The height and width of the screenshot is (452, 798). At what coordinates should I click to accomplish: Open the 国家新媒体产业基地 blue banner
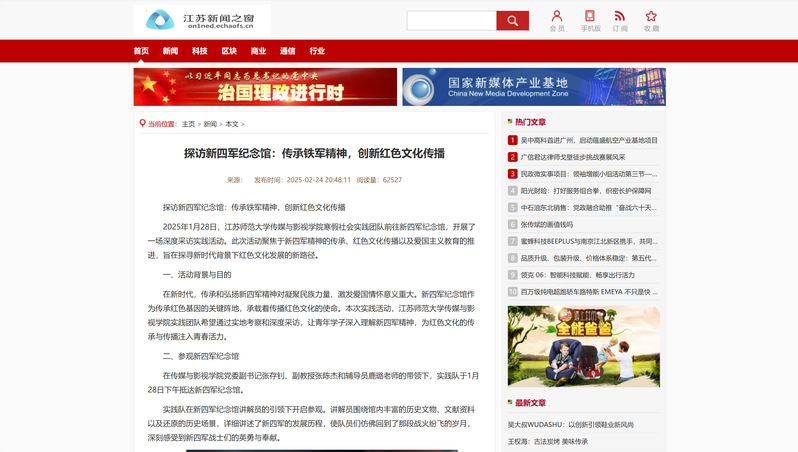coord(533,87)
